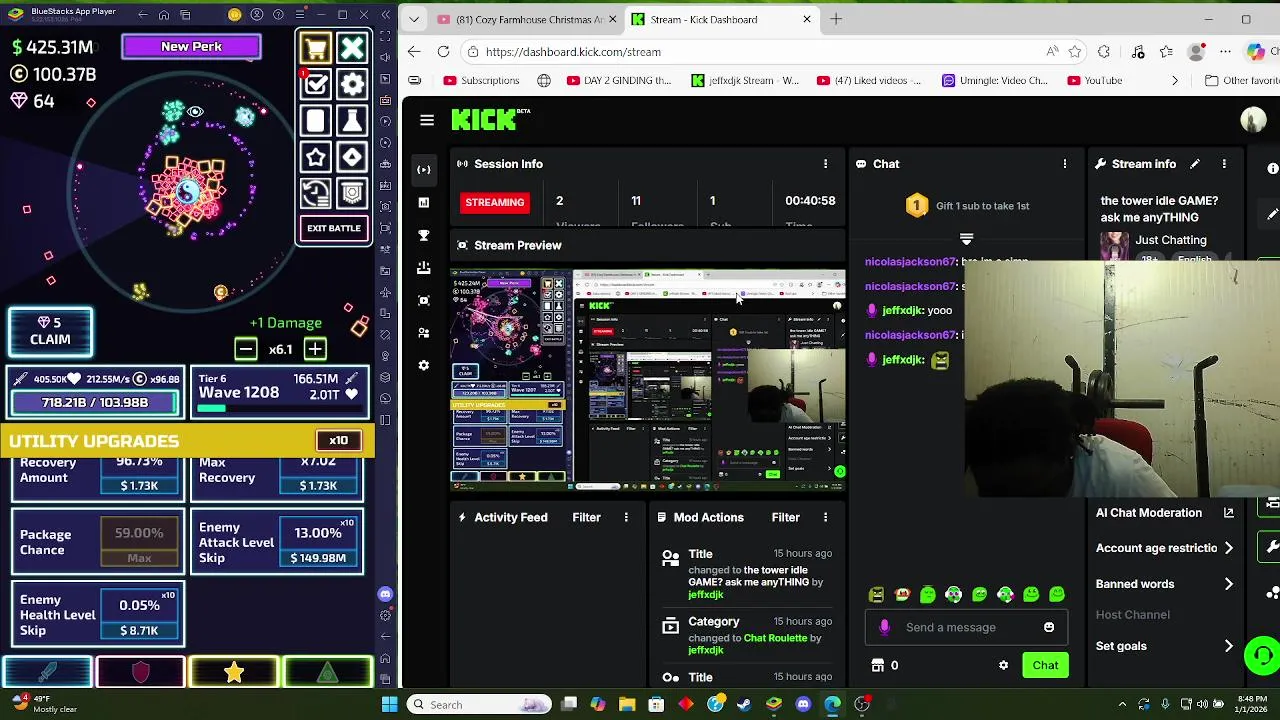Click the Stream Preview thumbnail
The height and width of the screenshot is (720, 1280).
click(x=648, y=379)
